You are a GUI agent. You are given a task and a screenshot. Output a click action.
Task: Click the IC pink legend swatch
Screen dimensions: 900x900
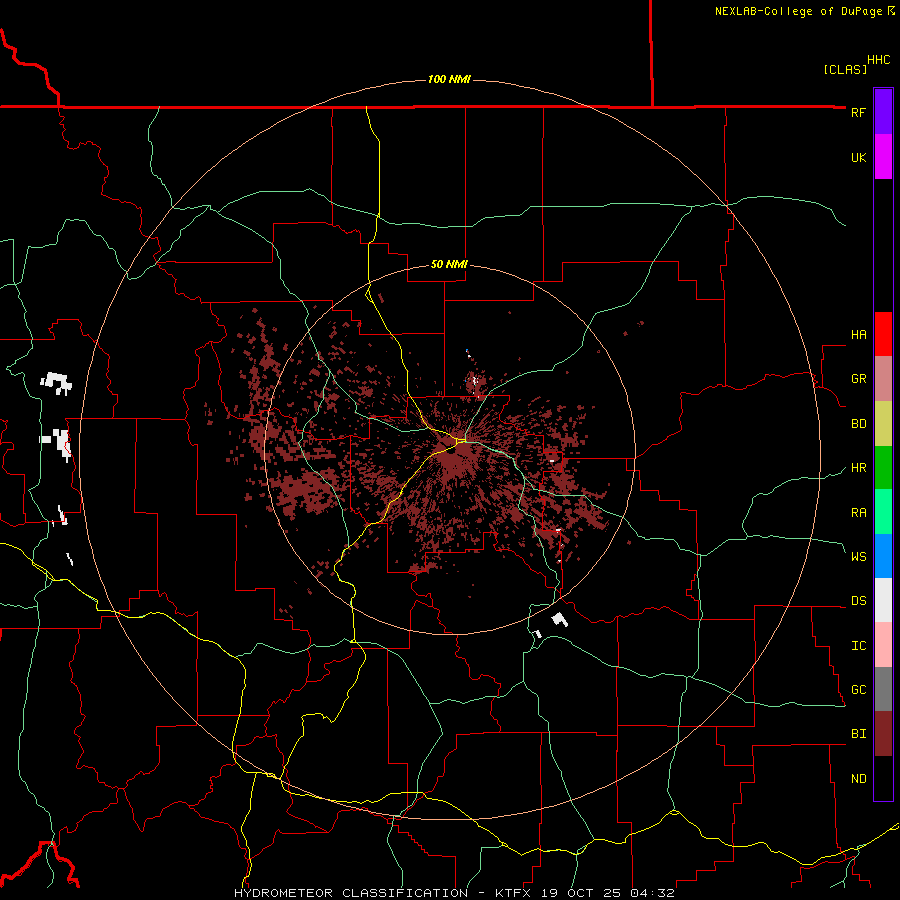(883, 645)
